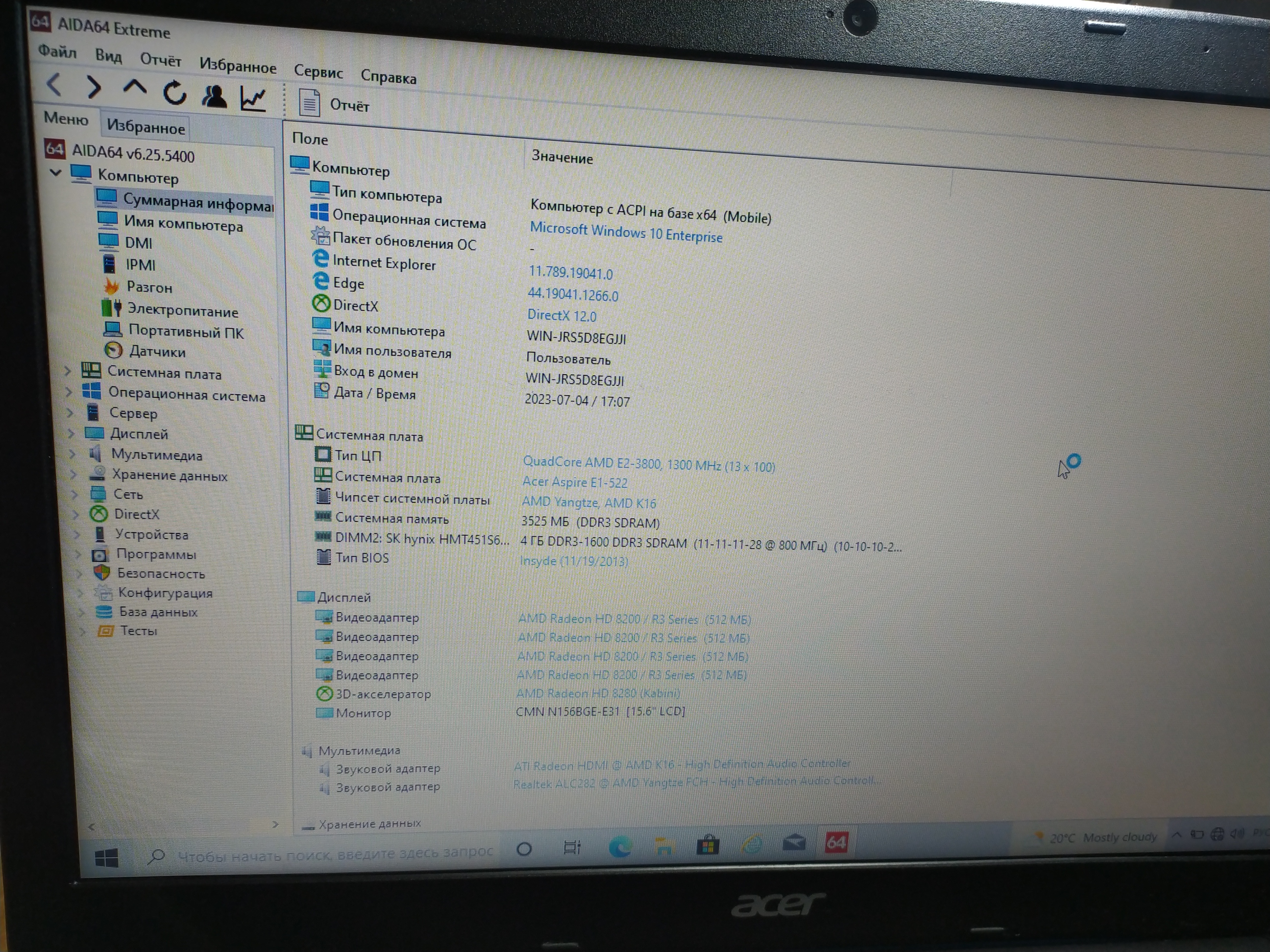Click the AIDA64 taskbar icon
1270x952 pixels.
click(x=836, y=842)
